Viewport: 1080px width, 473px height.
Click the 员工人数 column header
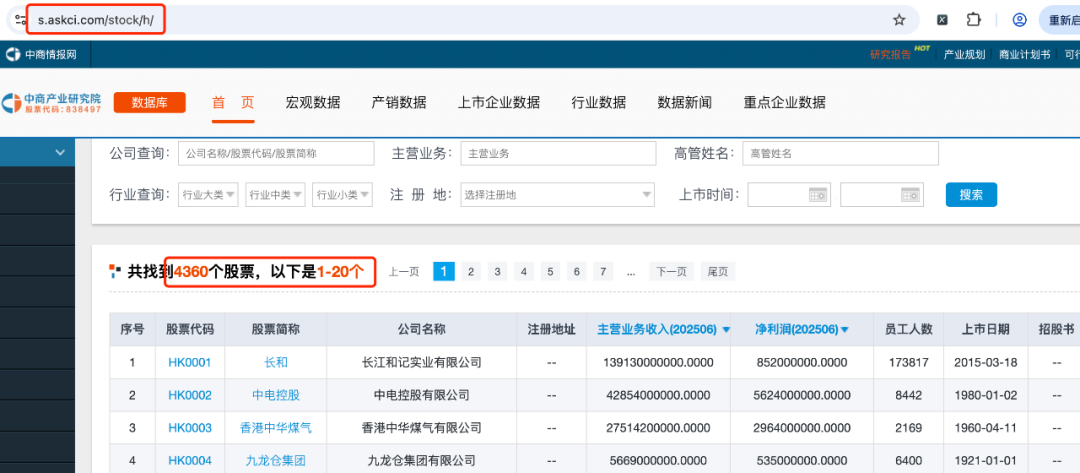click(x=908, y=329)
